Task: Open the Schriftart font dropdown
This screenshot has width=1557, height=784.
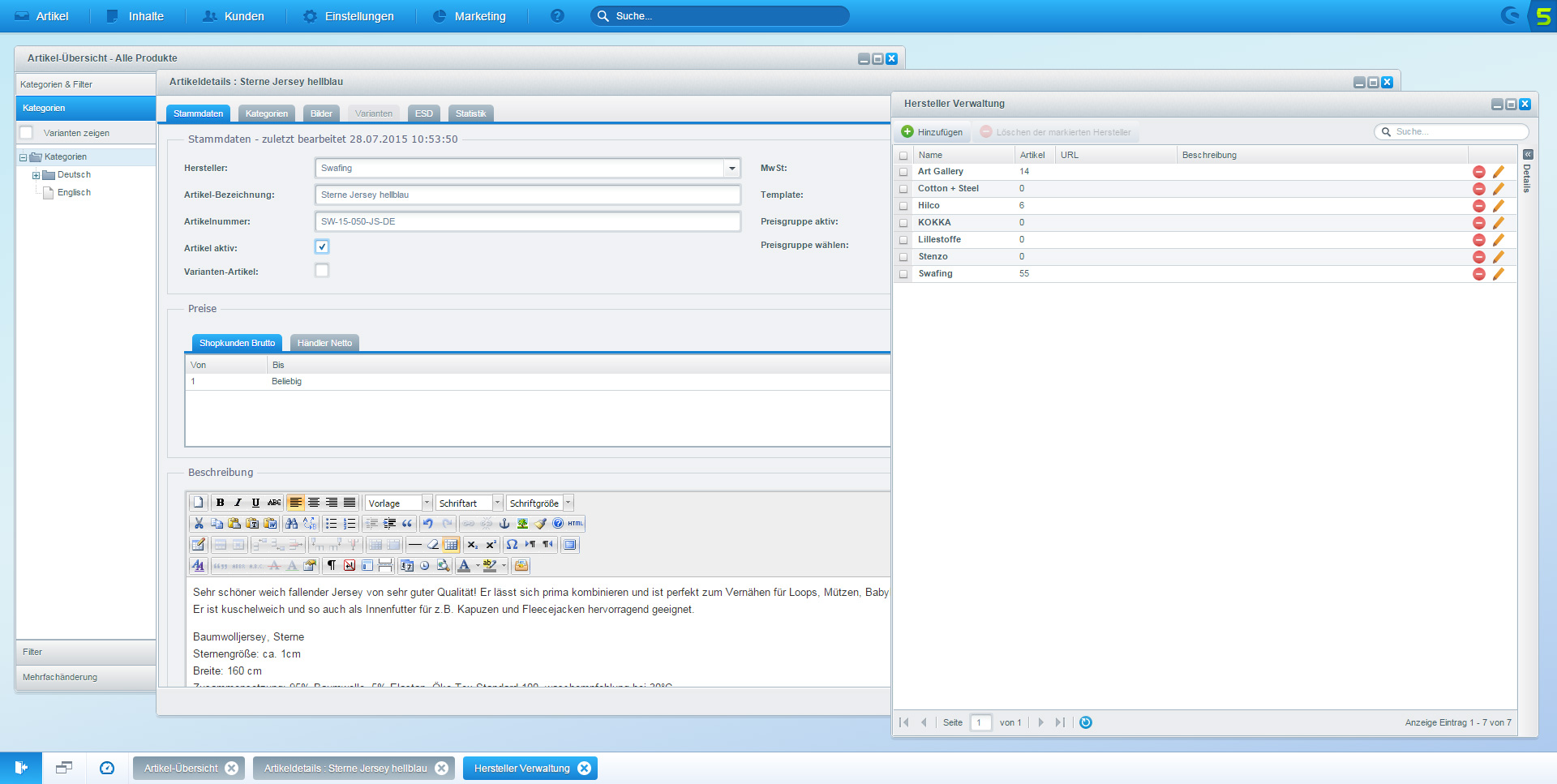Action: point(497,503)
